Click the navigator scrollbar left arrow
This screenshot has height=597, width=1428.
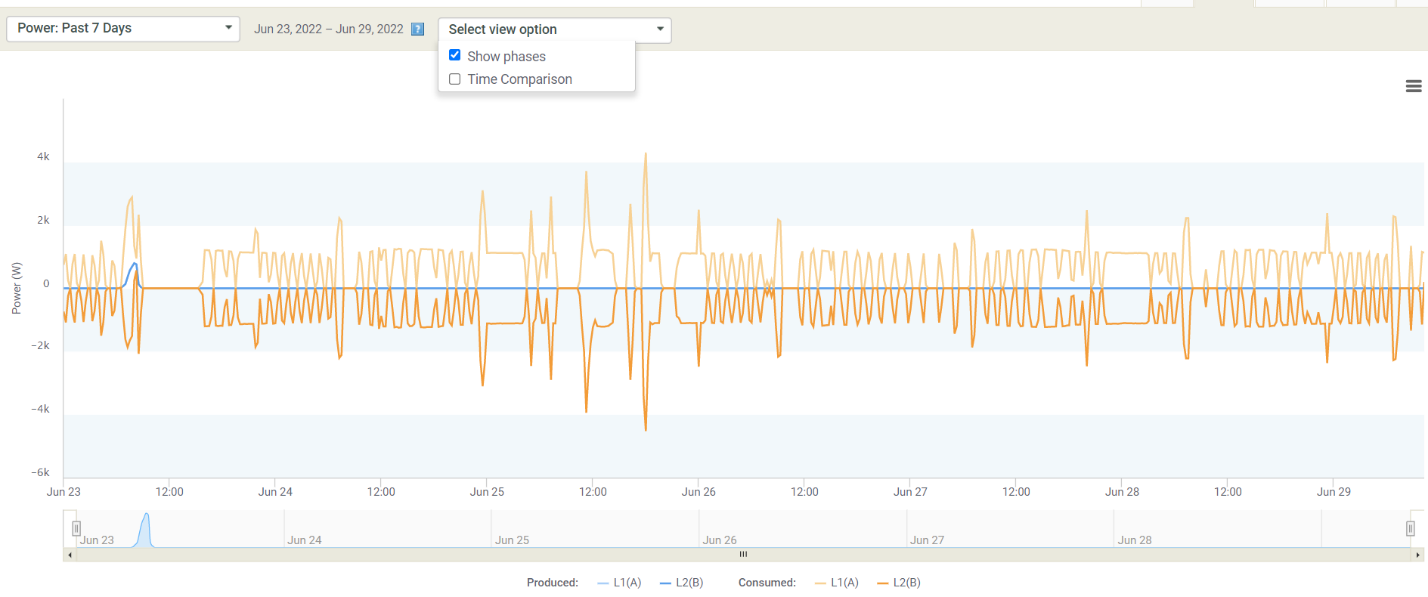coord(69,554)
